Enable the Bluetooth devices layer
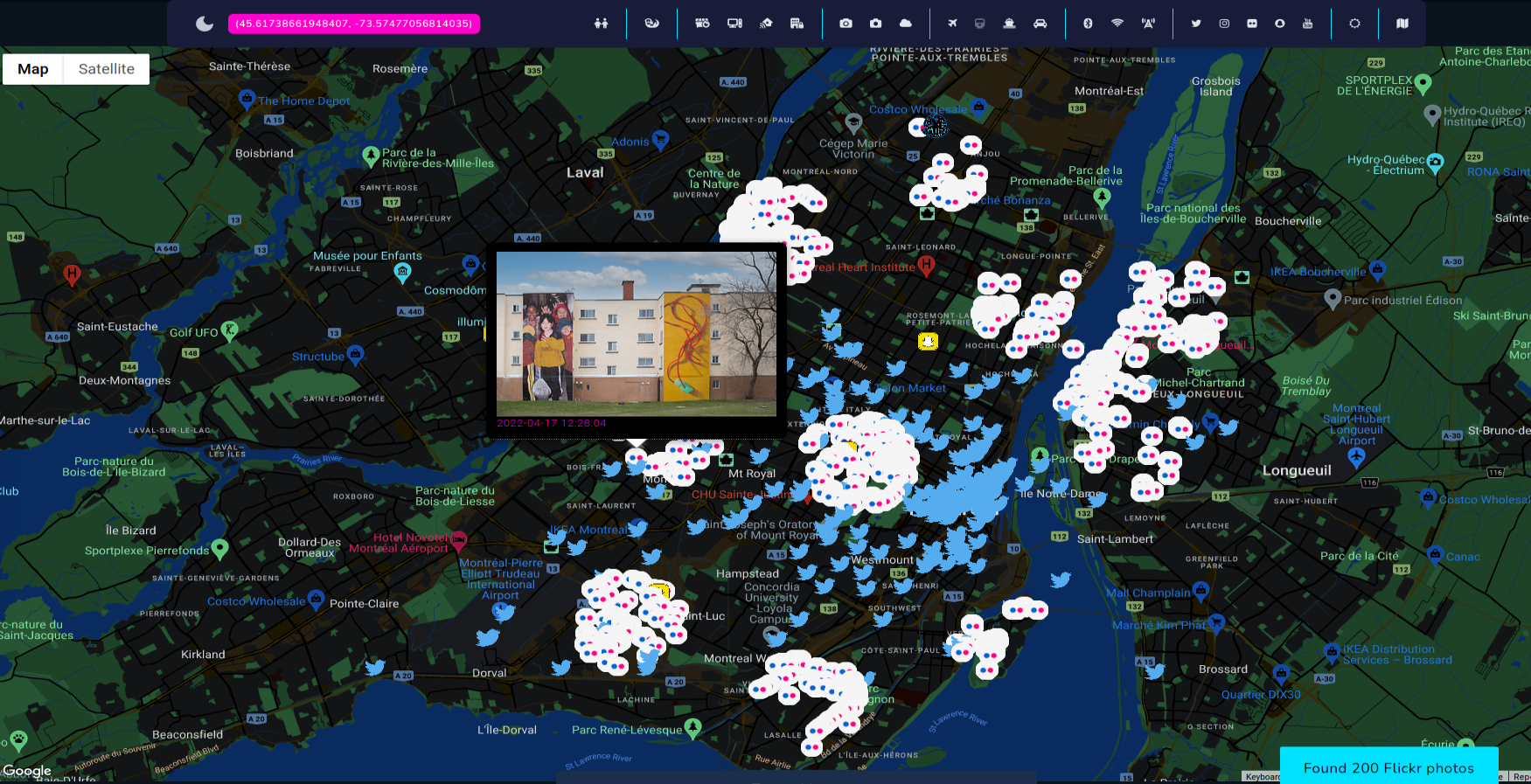The image size is (1531, 784). [1088, 24]
